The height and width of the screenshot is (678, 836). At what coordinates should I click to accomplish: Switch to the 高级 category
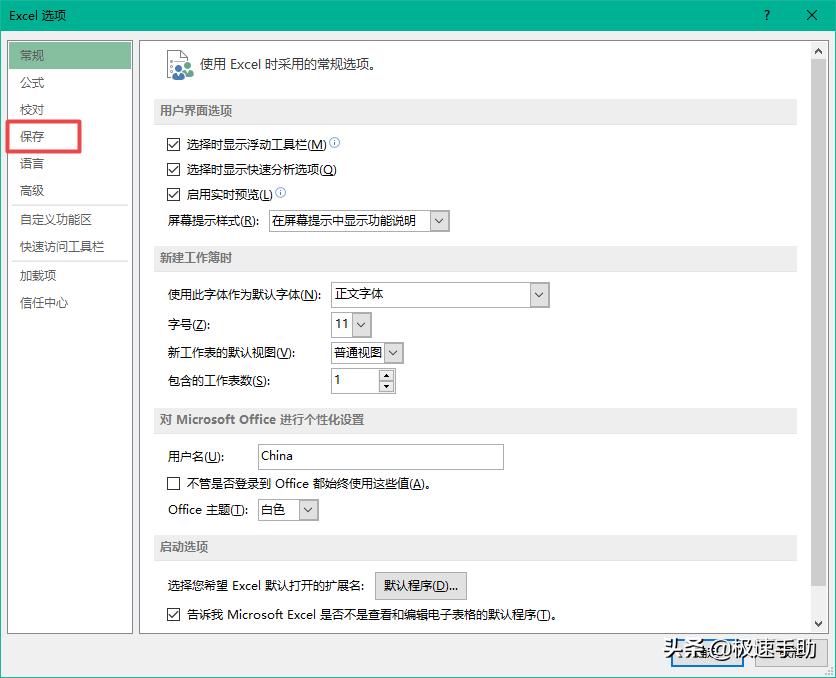tap(31, 190)
